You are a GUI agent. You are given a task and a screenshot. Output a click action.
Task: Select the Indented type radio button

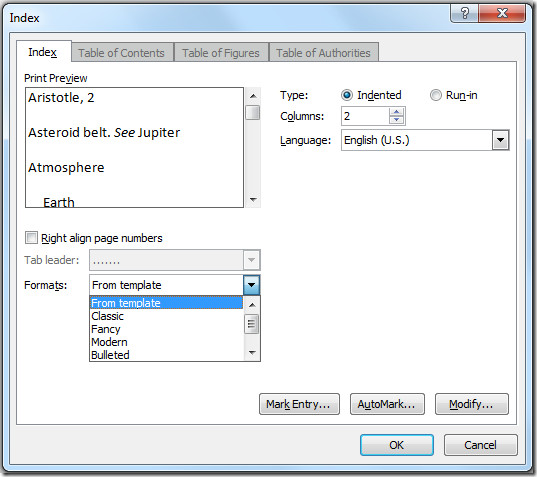pyautogui.click(x=347, y=95)
